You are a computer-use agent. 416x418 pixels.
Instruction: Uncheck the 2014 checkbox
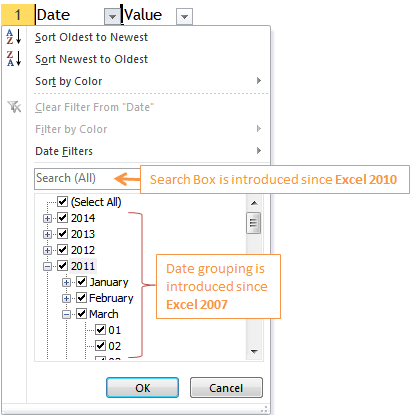click(x=62, y=218)
